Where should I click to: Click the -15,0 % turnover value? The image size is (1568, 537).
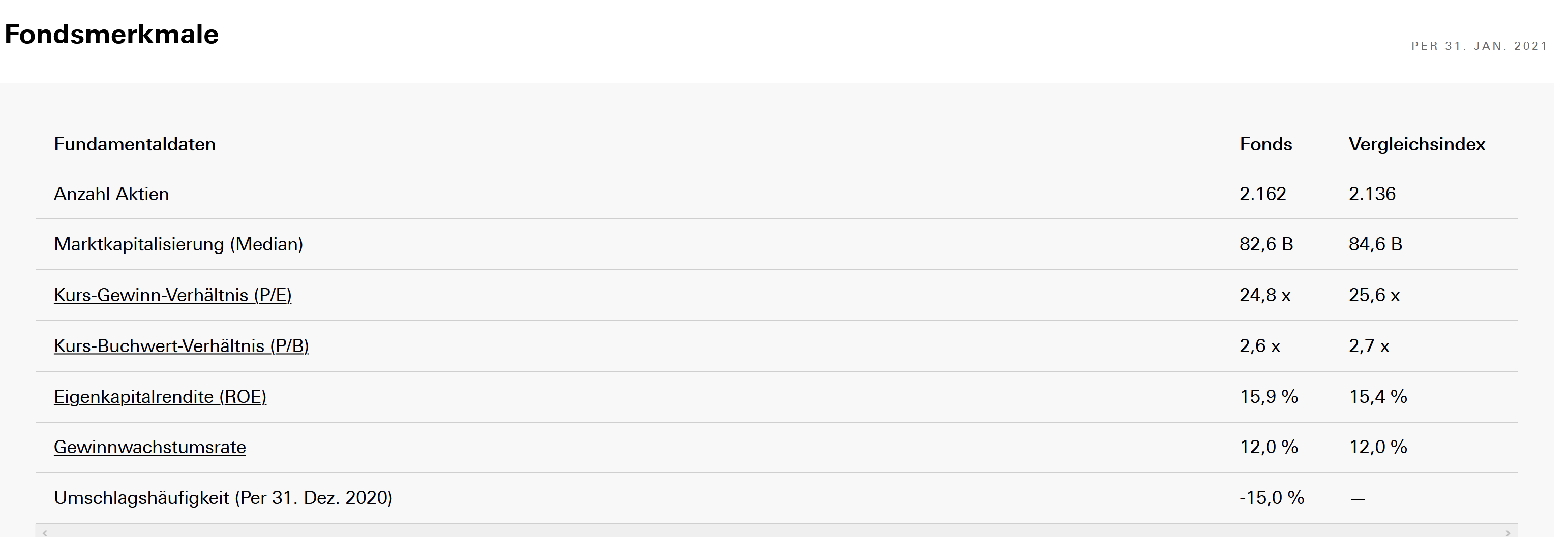point(1272,497)
